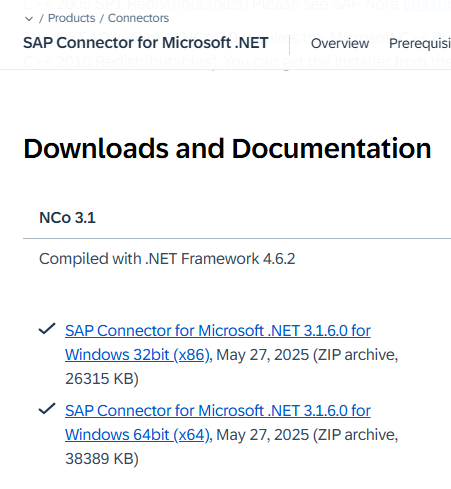Download the Windows 32bit (x86) connector
This screenshot has width=451, height=489.
coord(218,342)
